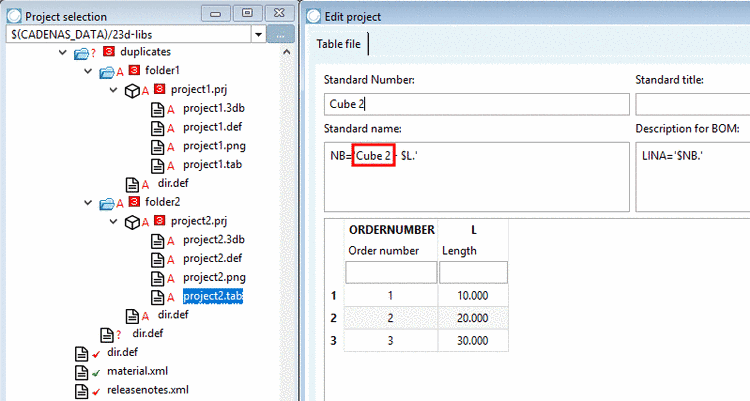Click the material.xml file icon

(81, 372)
